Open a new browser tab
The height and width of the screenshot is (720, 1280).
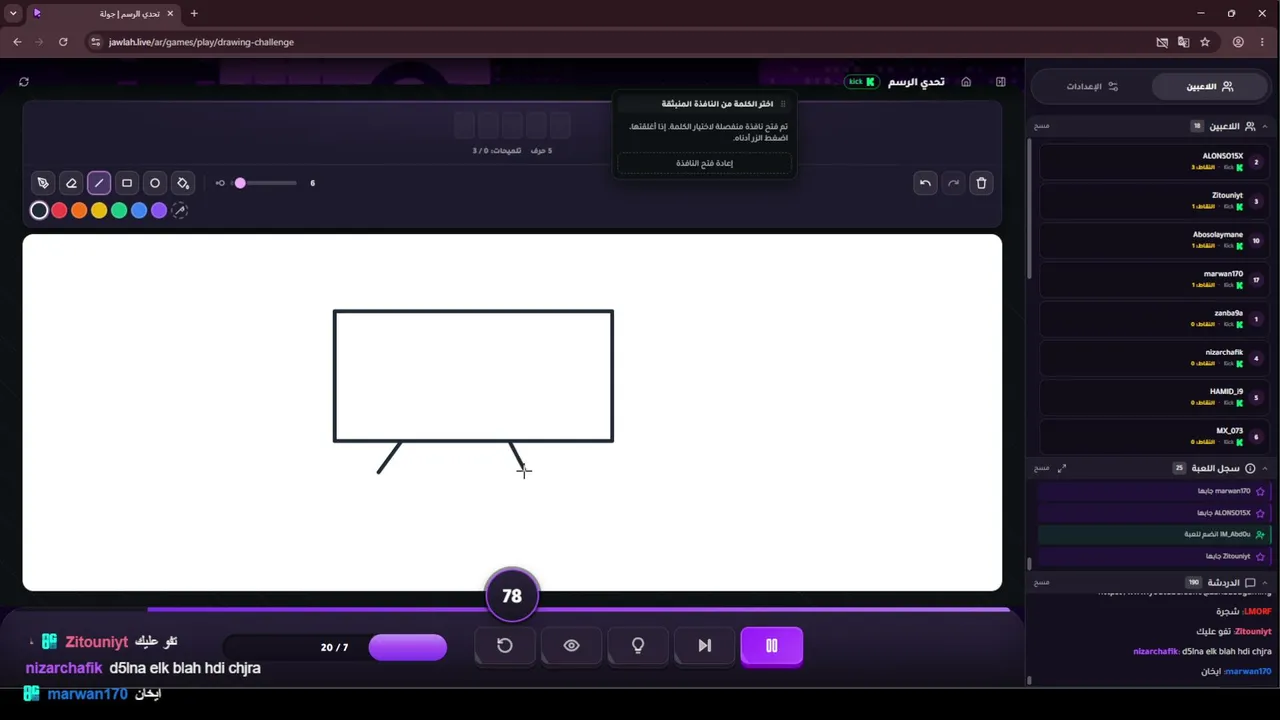coord(194,13)
